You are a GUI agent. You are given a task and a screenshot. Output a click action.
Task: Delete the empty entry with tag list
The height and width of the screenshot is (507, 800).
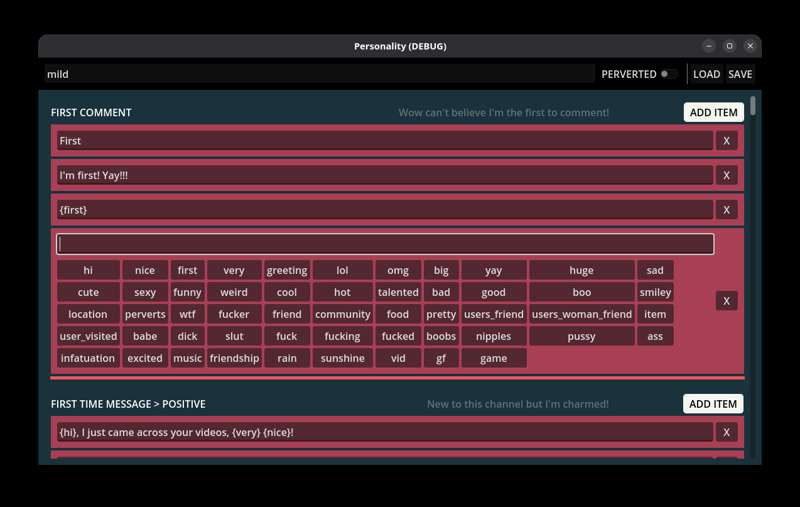tap(727, 301)
